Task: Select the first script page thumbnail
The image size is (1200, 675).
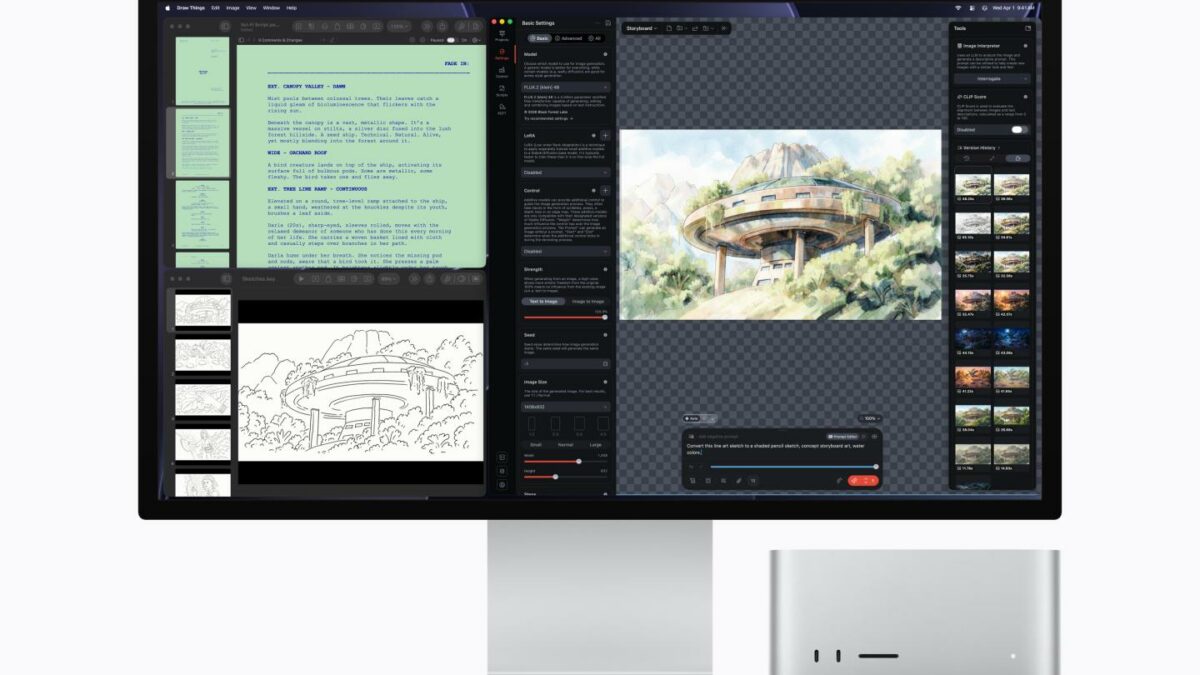Action: tap(202, 71)
